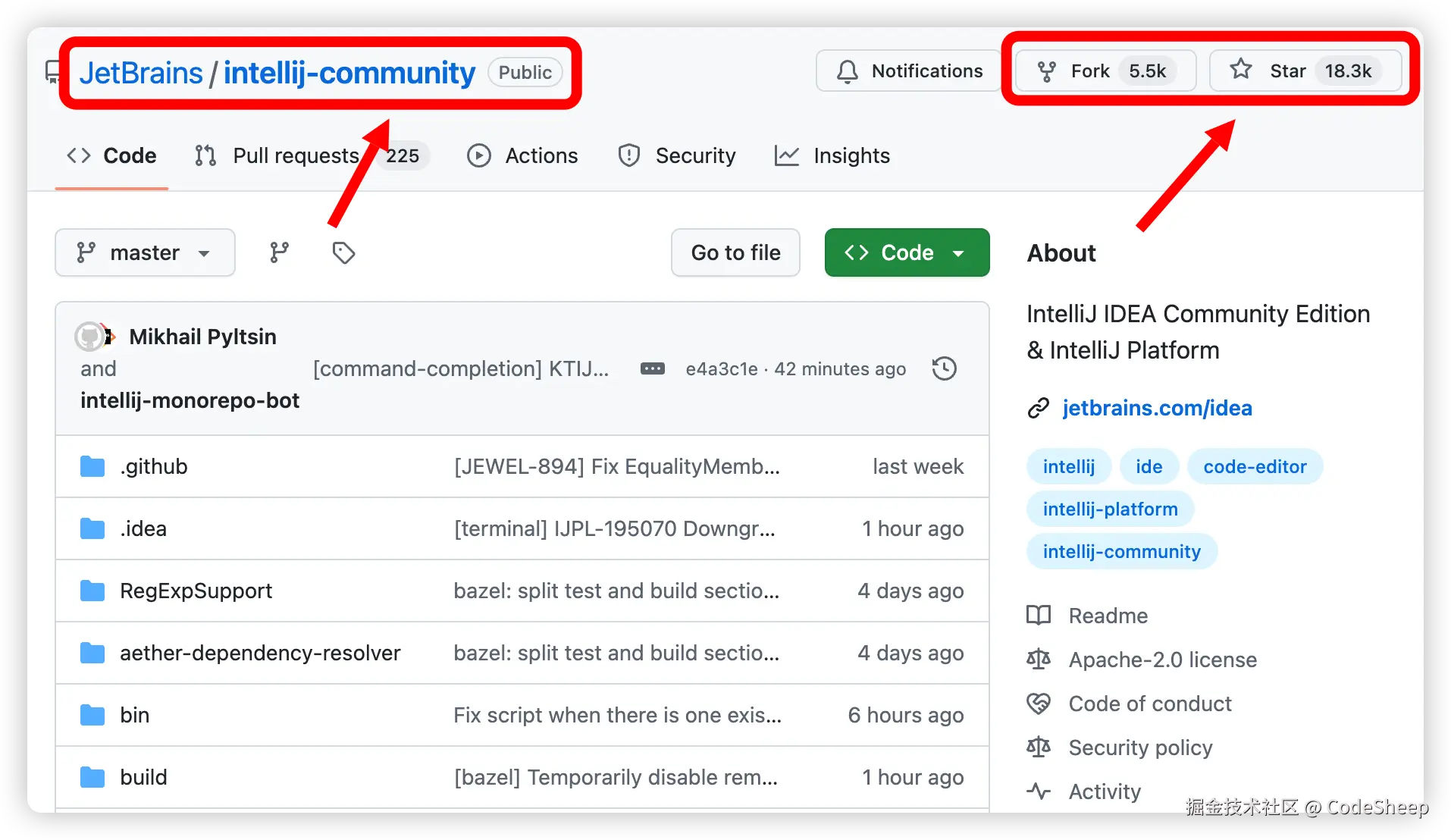This screenshot has width=1451, height=840.
Task: Click the folder icon for bin
Action: 92,715
